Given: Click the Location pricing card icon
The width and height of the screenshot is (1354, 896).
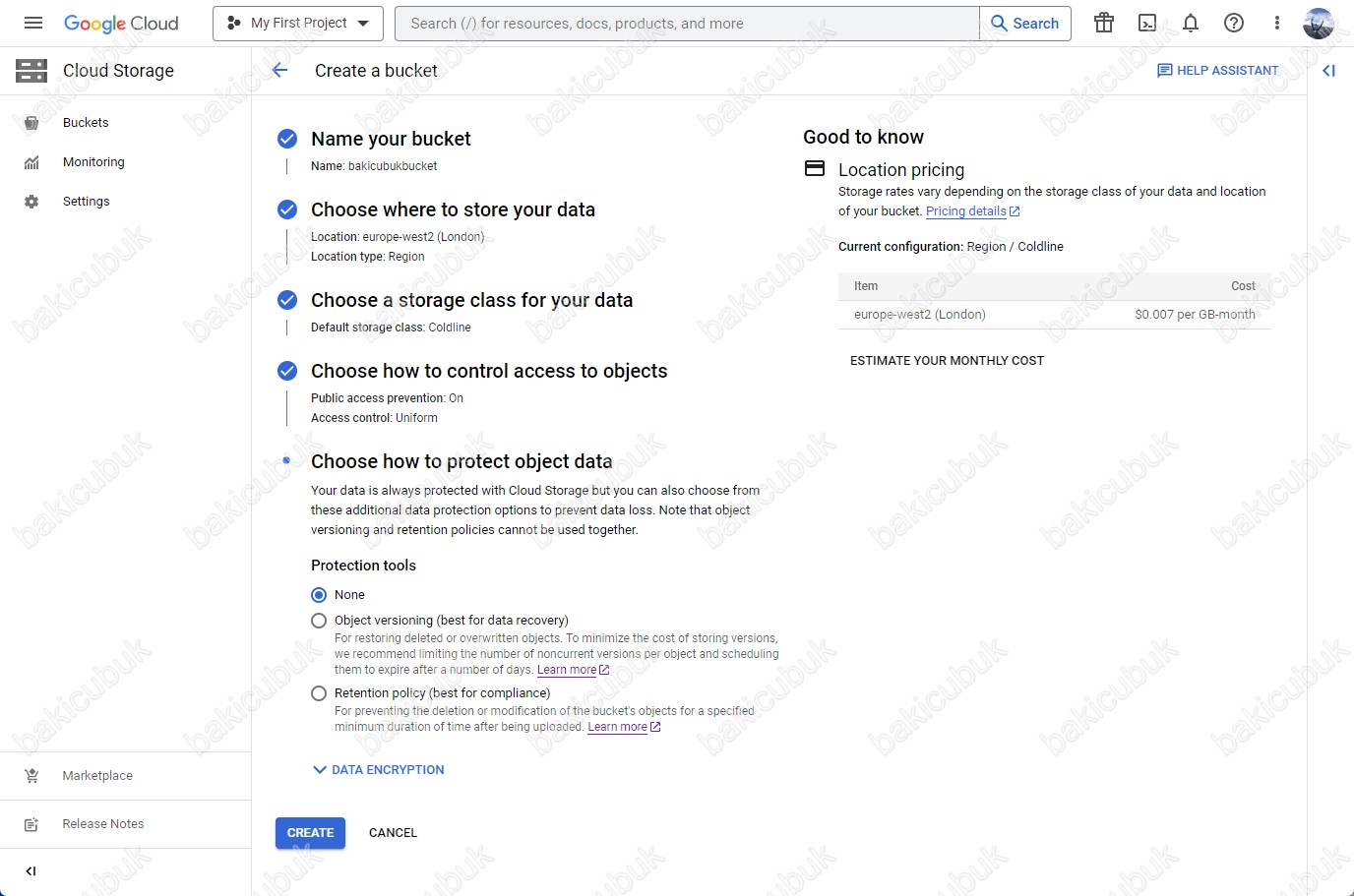Looking at the screenshot, I should pyautogui.click(x=815, y=168).
